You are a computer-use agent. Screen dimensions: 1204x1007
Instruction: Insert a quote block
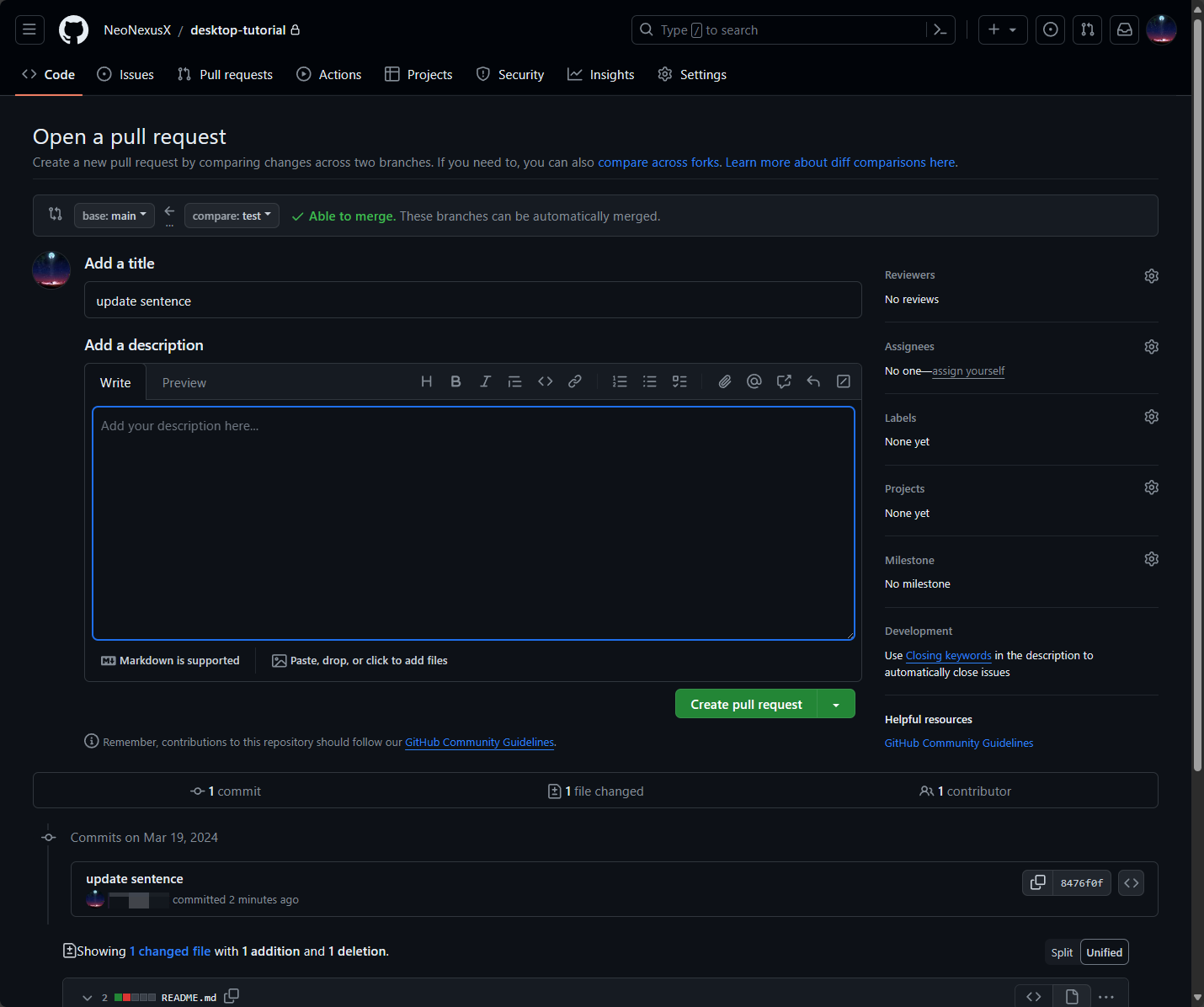(514, 381)
